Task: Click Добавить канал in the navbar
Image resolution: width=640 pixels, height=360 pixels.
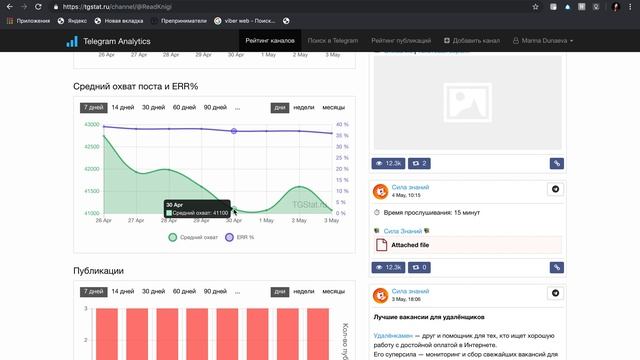Action: click(x=472, y=41)
